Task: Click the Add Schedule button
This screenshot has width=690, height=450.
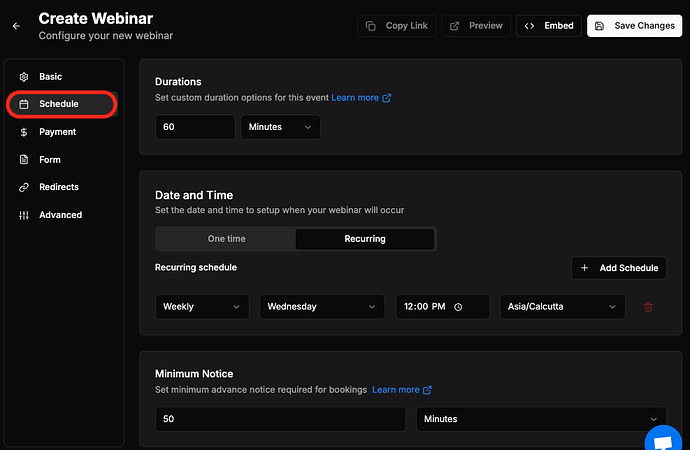Action: (x=619, y=268)
